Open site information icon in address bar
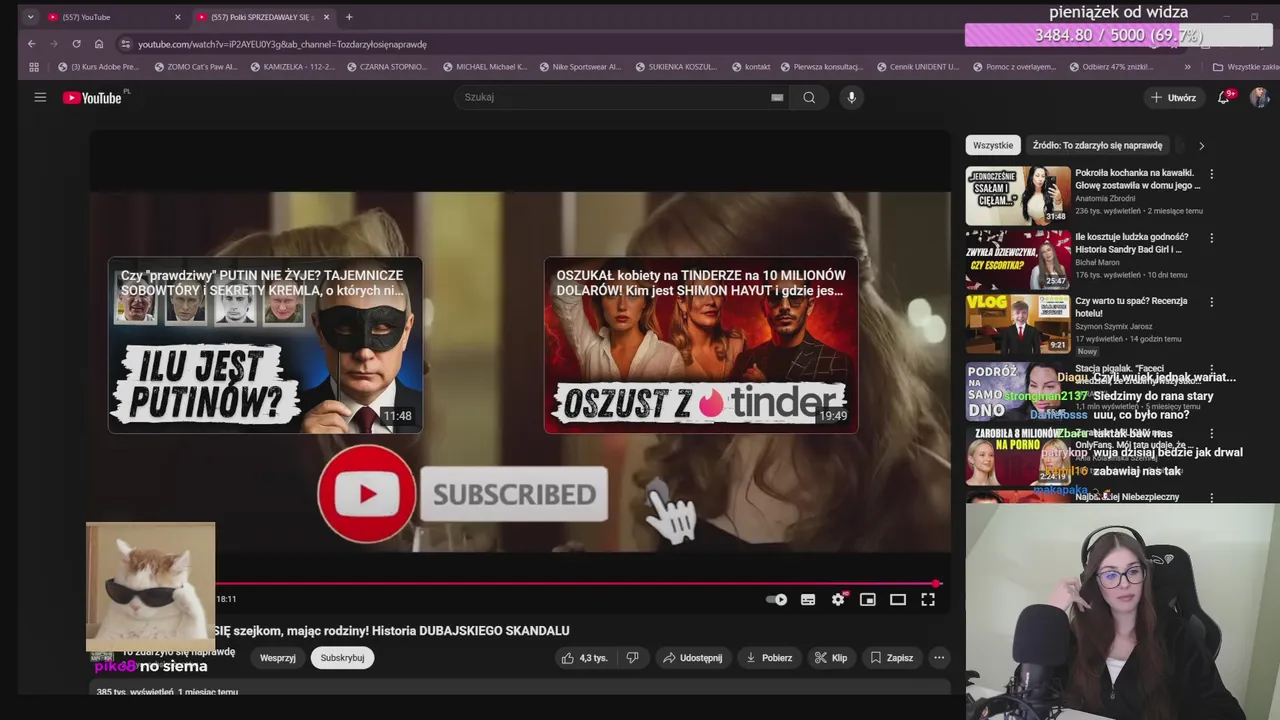Screen dimensions: 1280x720 [125, 44]
